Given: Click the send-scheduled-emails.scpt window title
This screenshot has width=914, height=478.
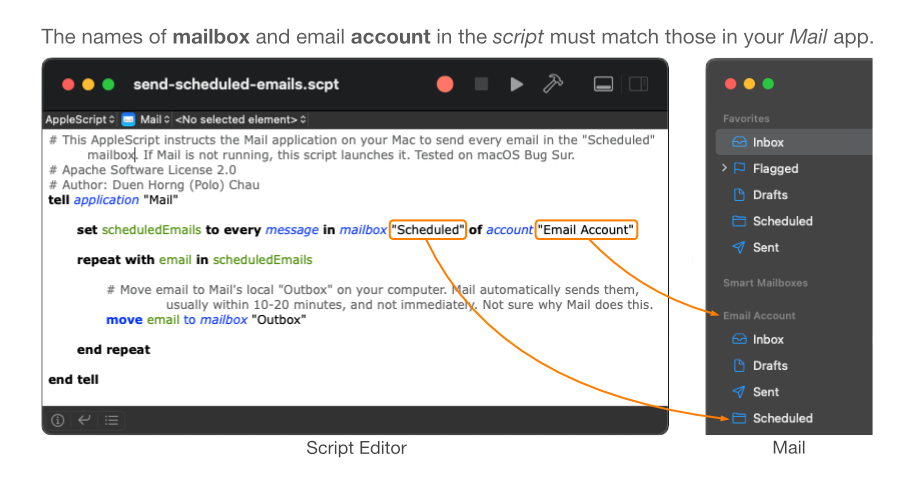Looking at the screenshot, I should (236, 85).
